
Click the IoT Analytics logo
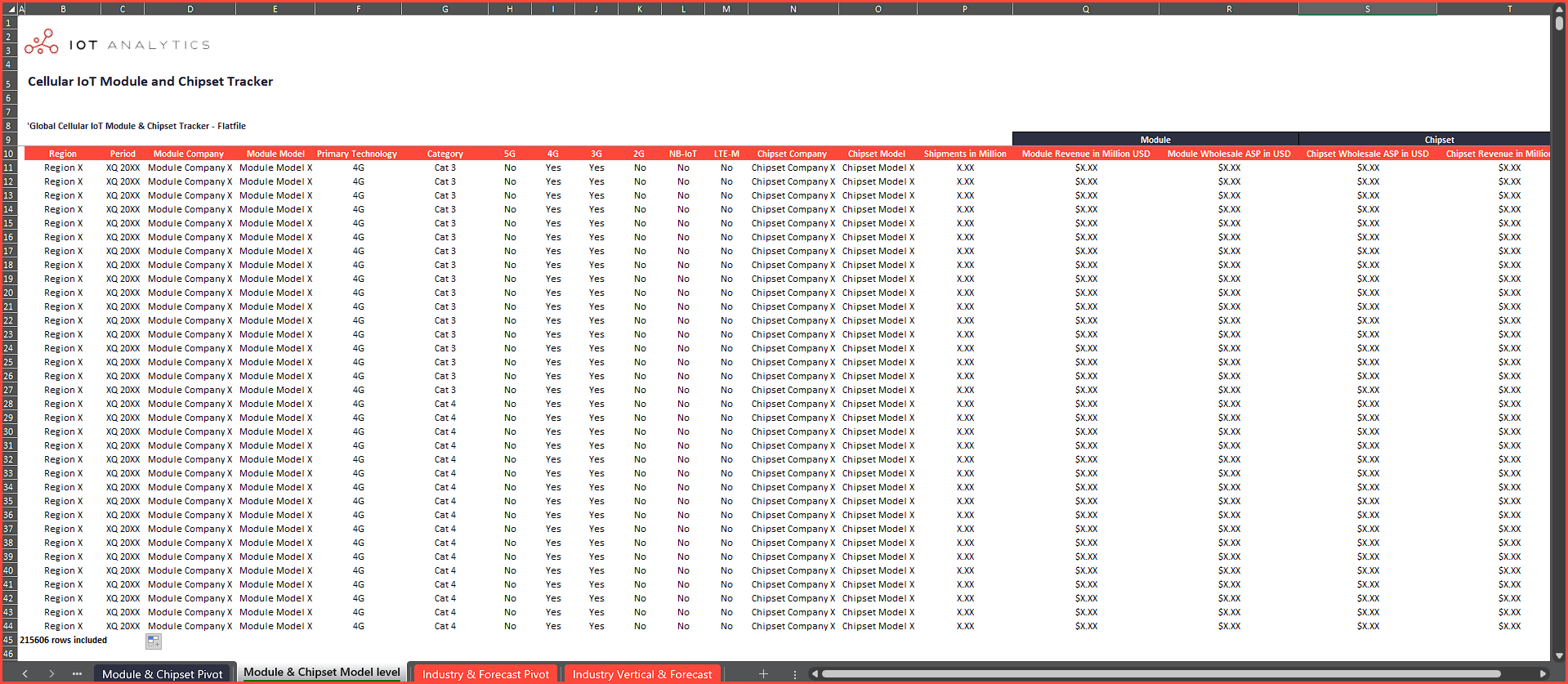(117, 42)
